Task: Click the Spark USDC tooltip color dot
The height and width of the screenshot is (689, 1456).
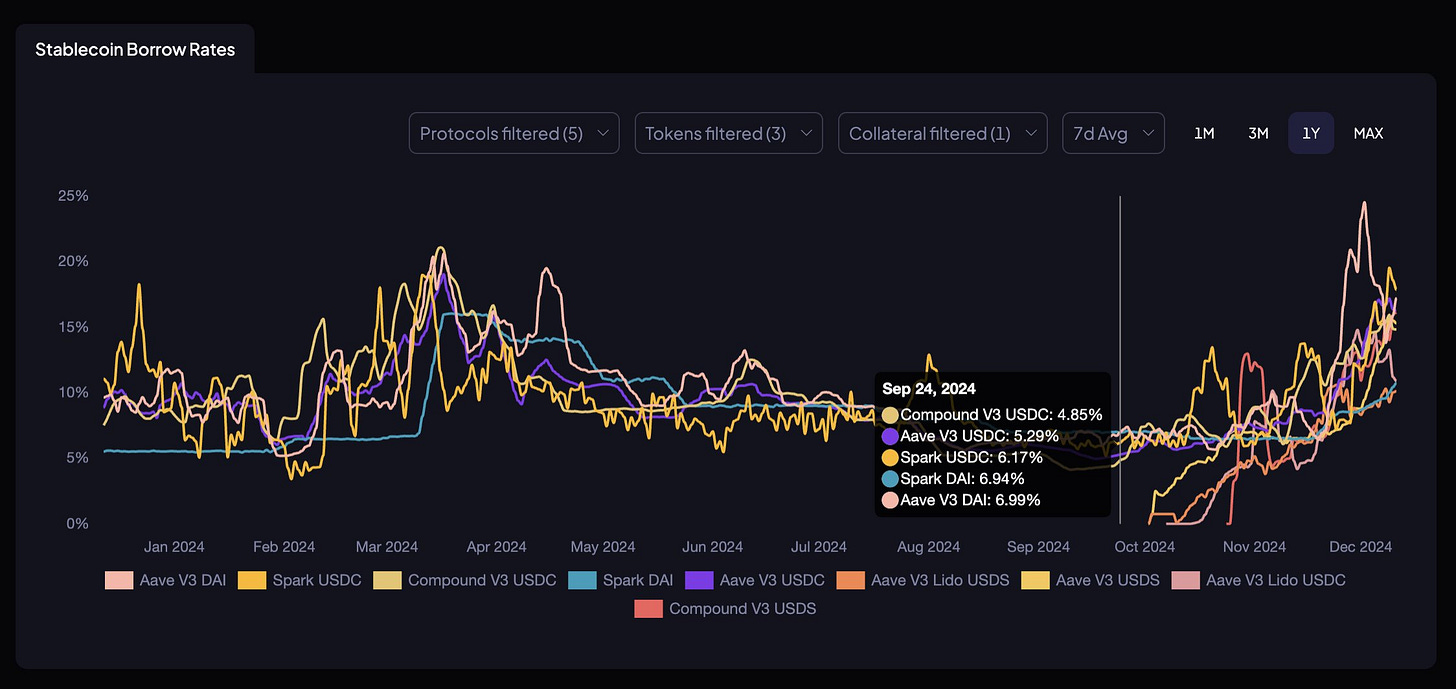Action: [x=890, y=457]
